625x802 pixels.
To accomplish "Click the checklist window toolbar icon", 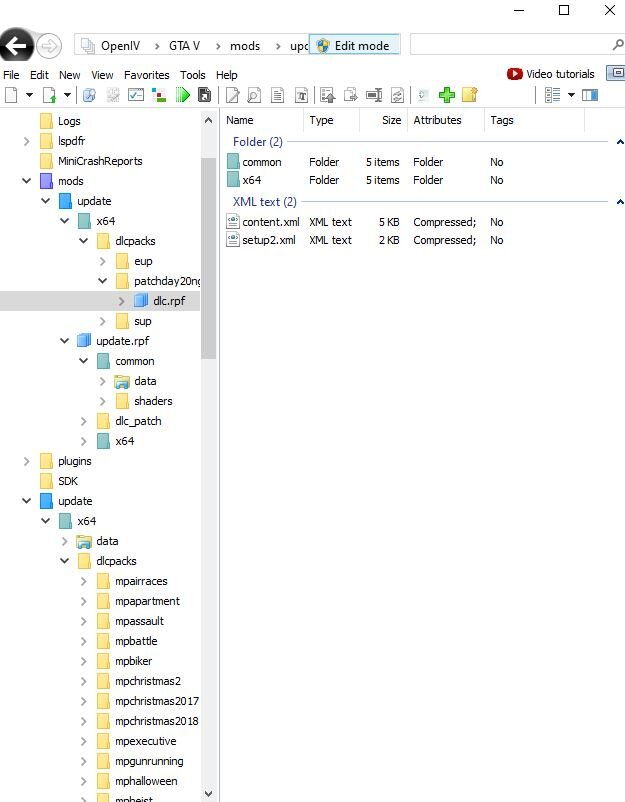I will tap(136, 95).
